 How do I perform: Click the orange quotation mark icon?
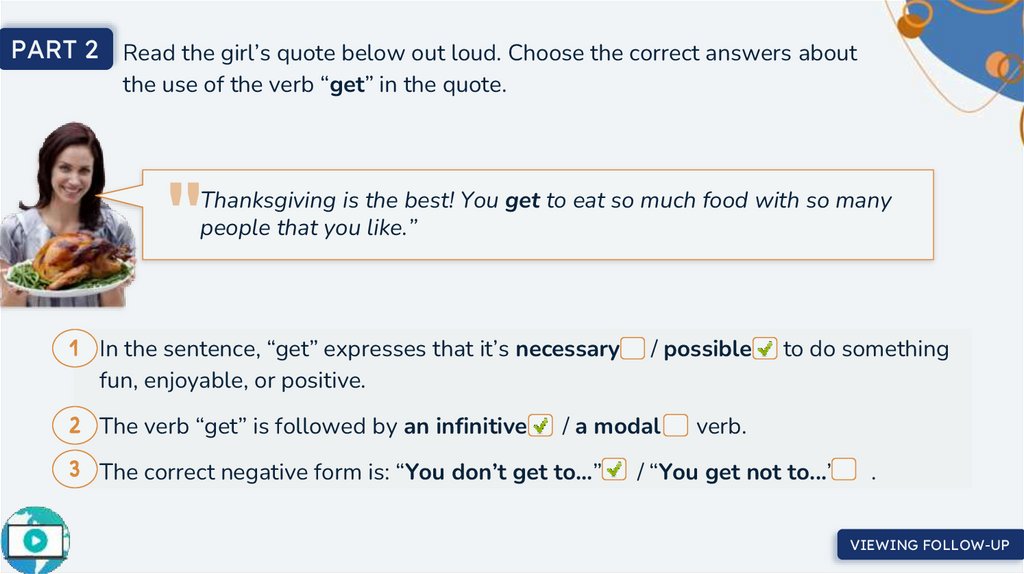coord(184,196)
